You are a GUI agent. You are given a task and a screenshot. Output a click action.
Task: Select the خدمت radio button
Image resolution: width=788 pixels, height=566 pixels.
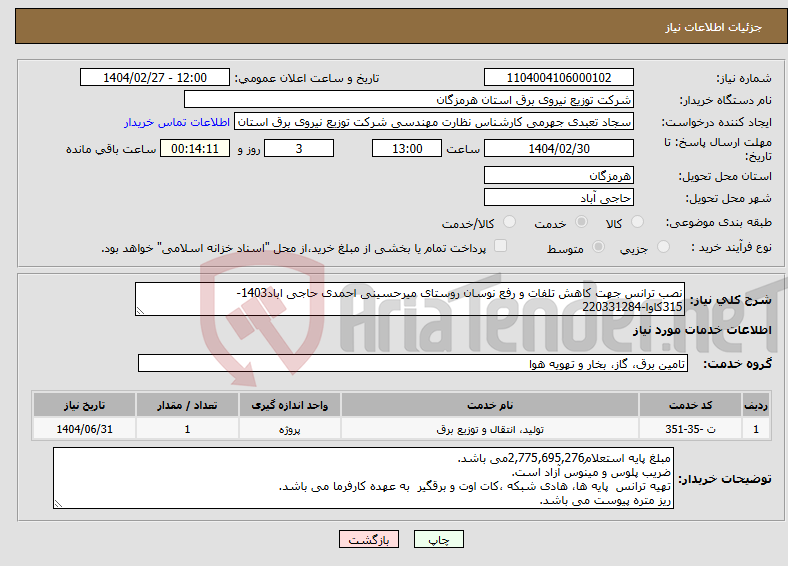[581, 222]
